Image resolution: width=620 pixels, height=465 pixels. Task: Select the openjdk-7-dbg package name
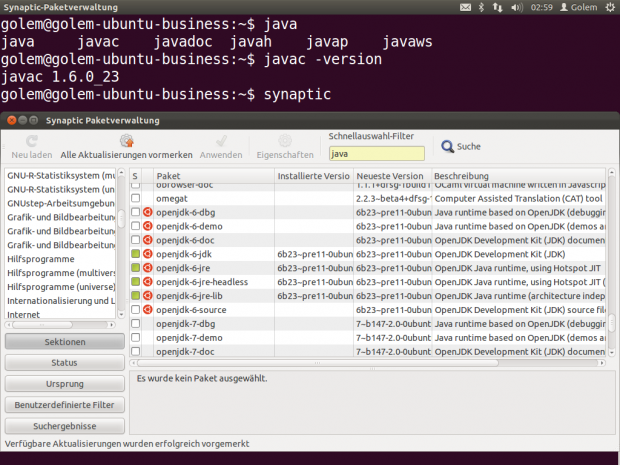point(185,324)
